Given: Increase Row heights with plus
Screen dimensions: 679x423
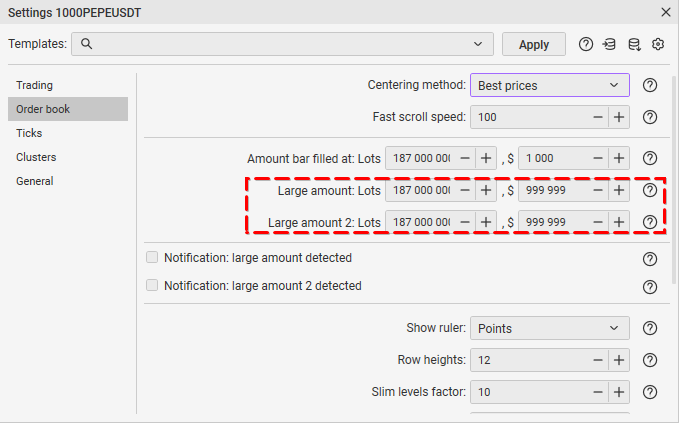Looking at the screenshot, I should tap(619, 360).
